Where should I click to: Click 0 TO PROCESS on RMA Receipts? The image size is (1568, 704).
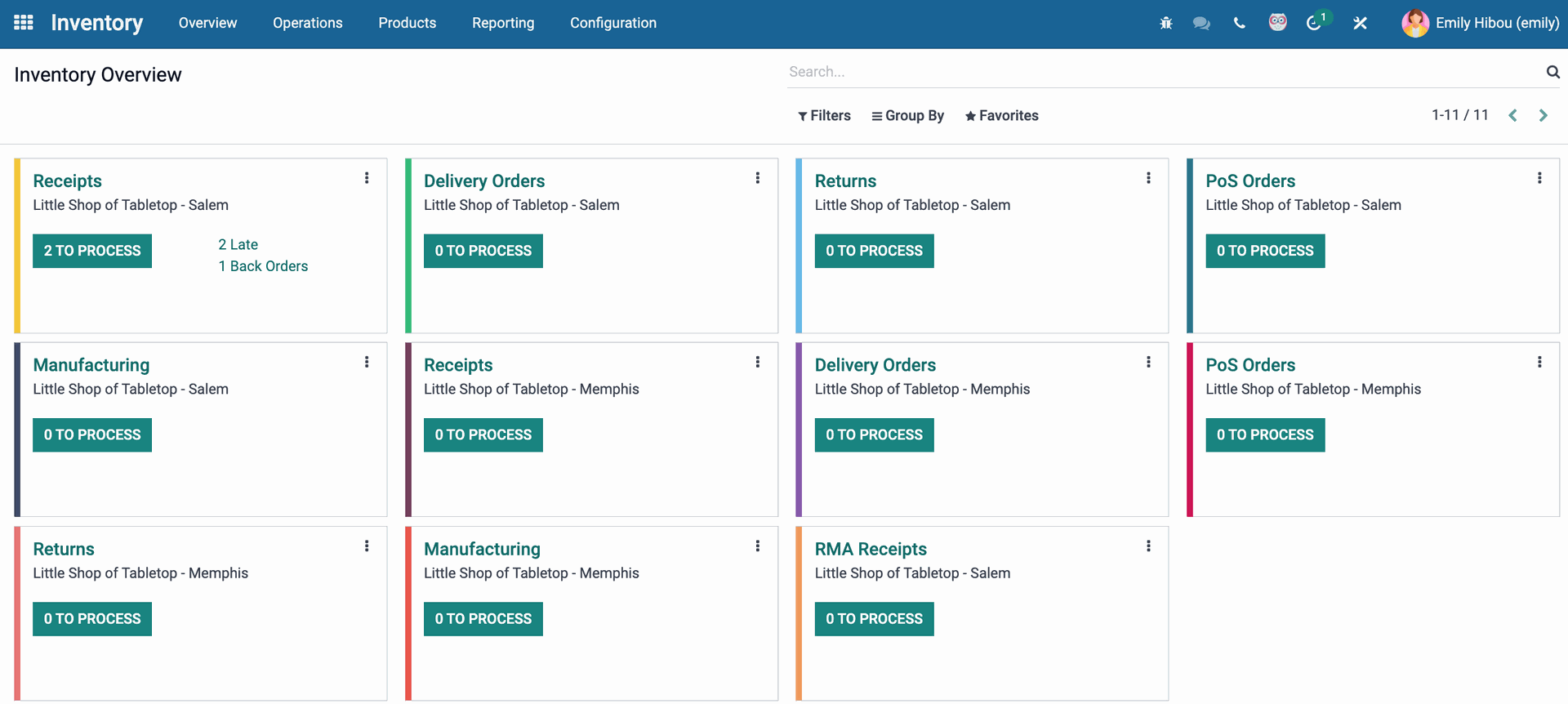[x=874, y=618]
